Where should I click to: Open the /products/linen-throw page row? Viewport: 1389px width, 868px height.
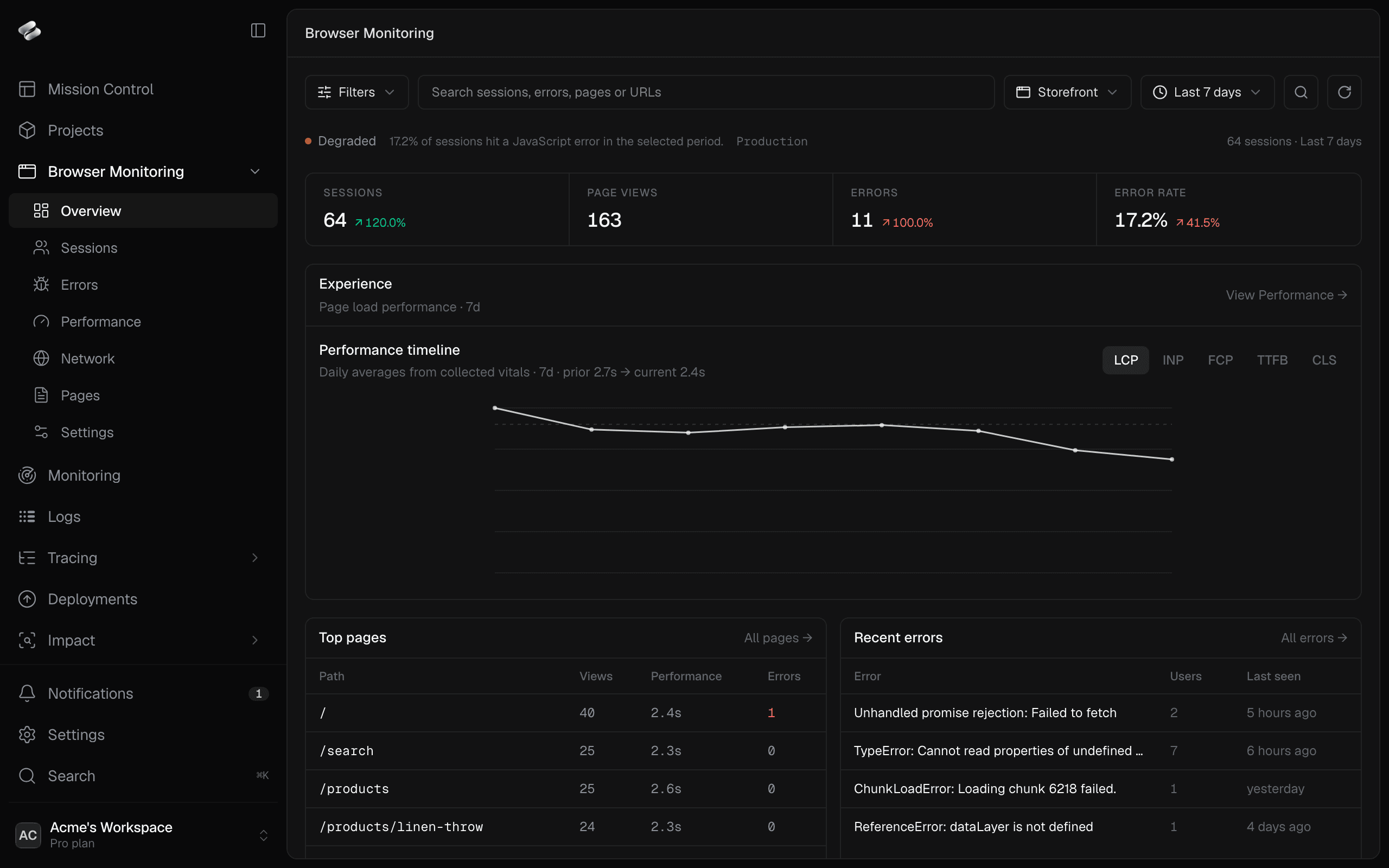[565, 827]
